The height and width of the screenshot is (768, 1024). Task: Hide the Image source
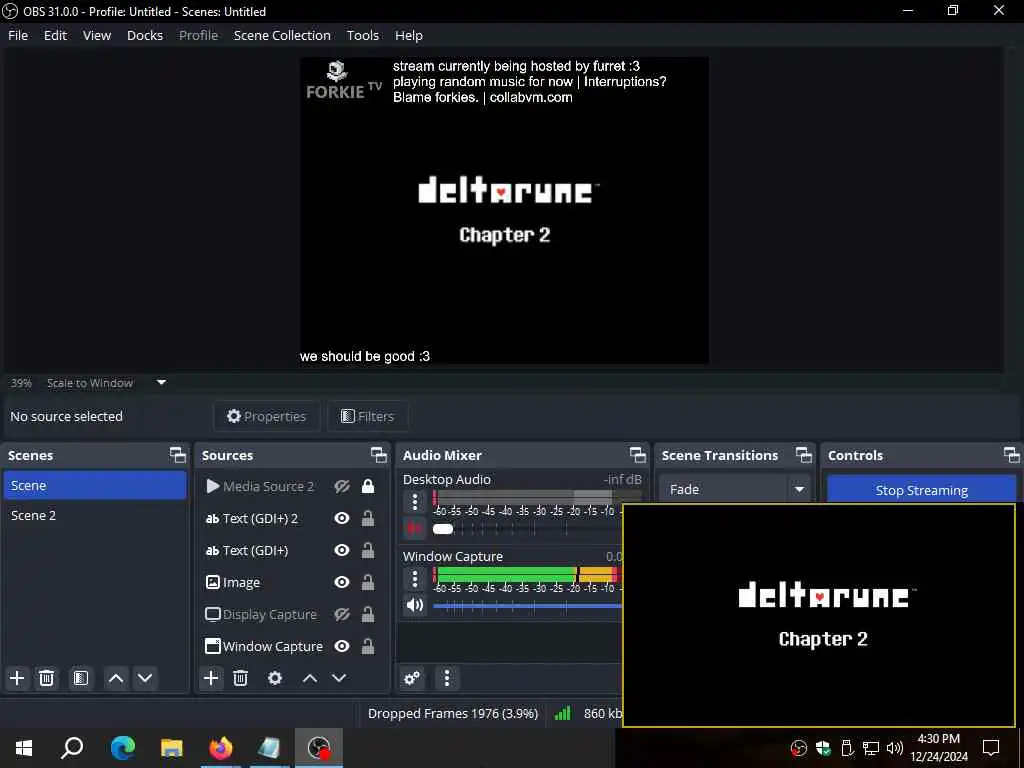pyautogui.click(x=342, y=582)
